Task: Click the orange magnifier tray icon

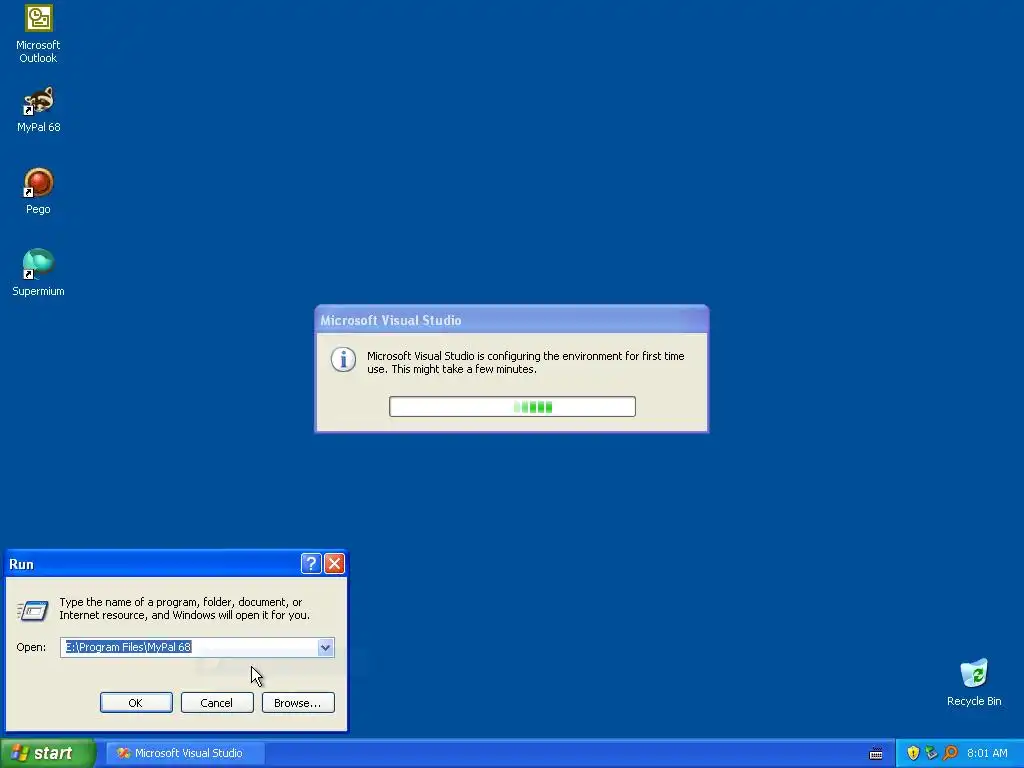Action: pyautogui.click(x=950, y=753)
